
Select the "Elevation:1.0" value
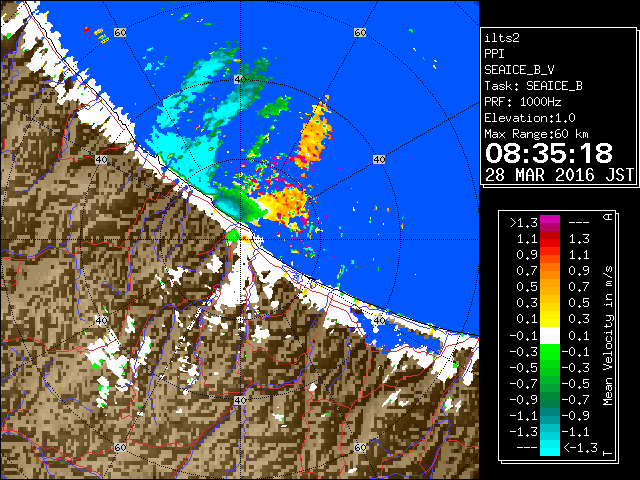tap(530, 118)
